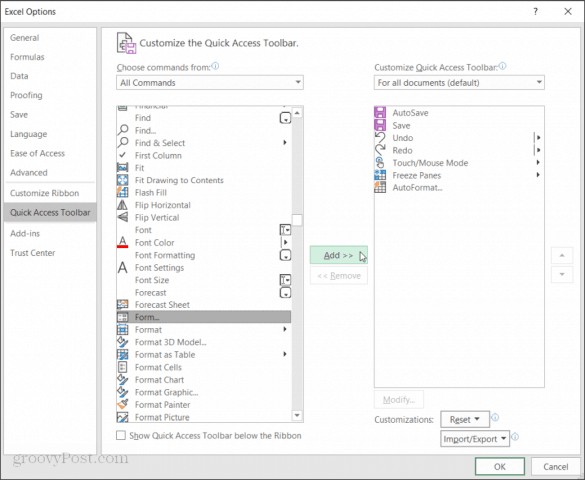Open the Proofing options tab

point(26,95)
